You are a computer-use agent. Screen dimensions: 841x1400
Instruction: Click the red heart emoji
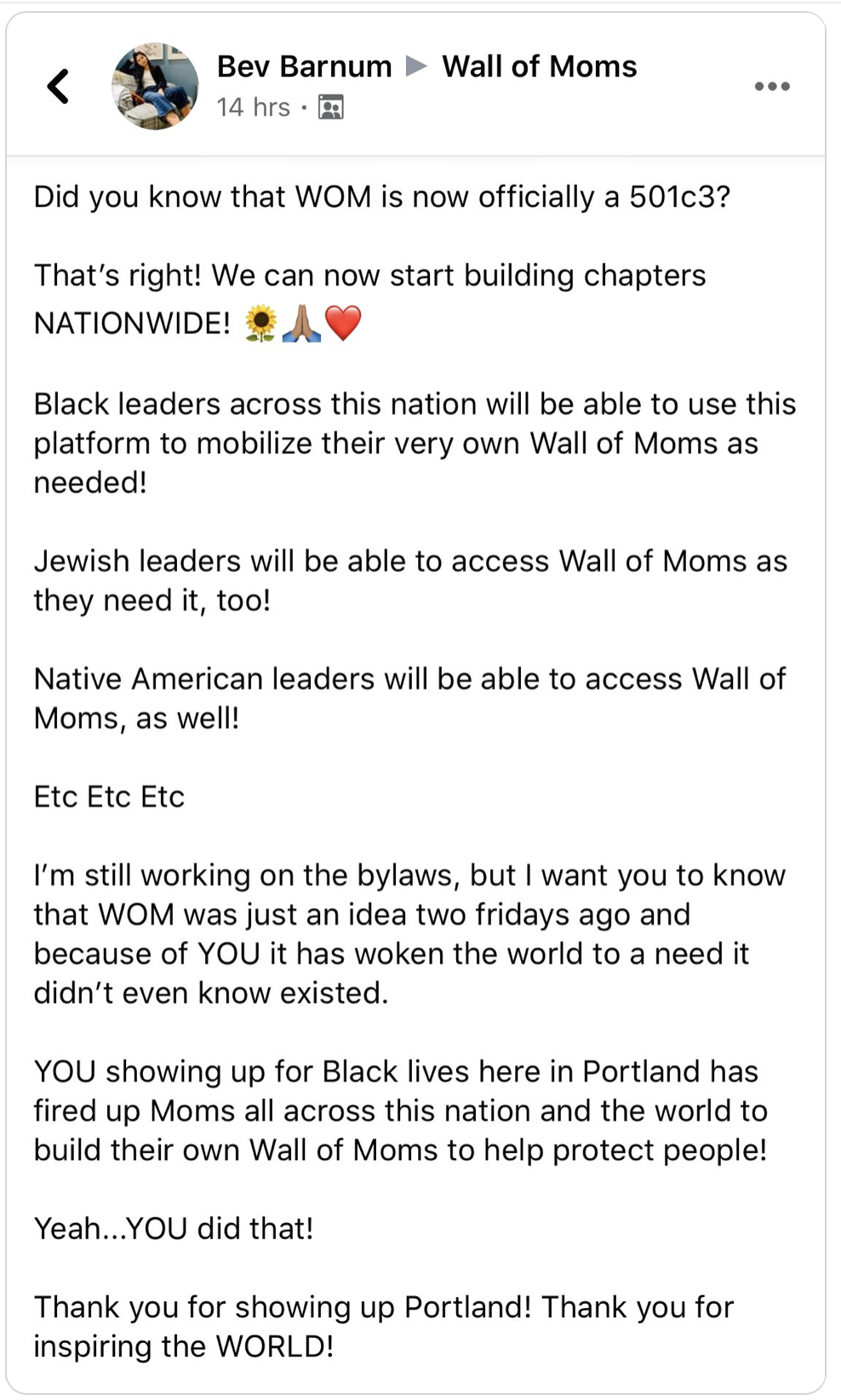pyautogui.click(x=344, y=324)
